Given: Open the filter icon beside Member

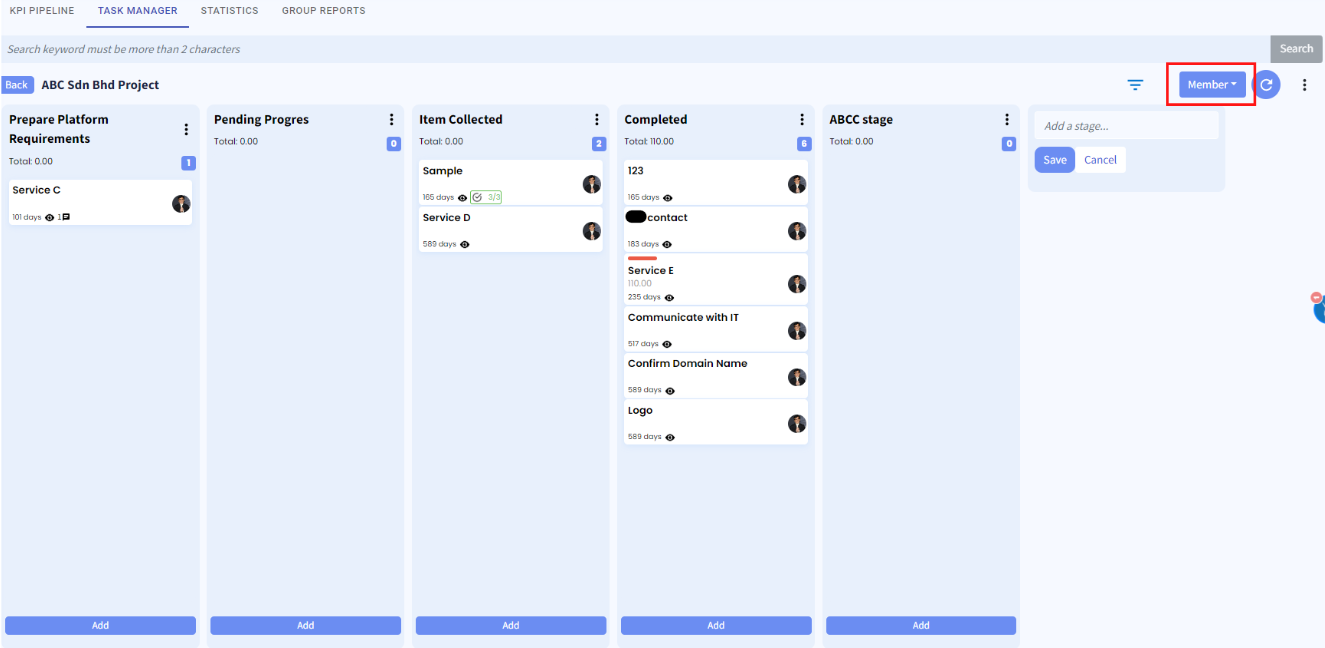Looking at the screenshot, I should point(1135,85).
